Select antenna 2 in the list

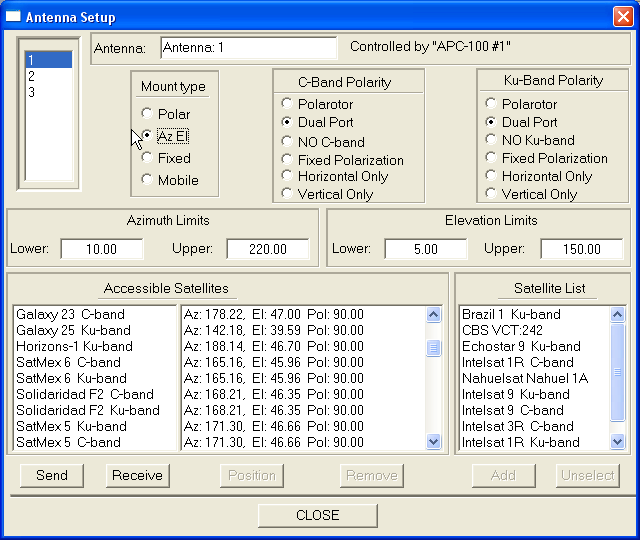48,77
